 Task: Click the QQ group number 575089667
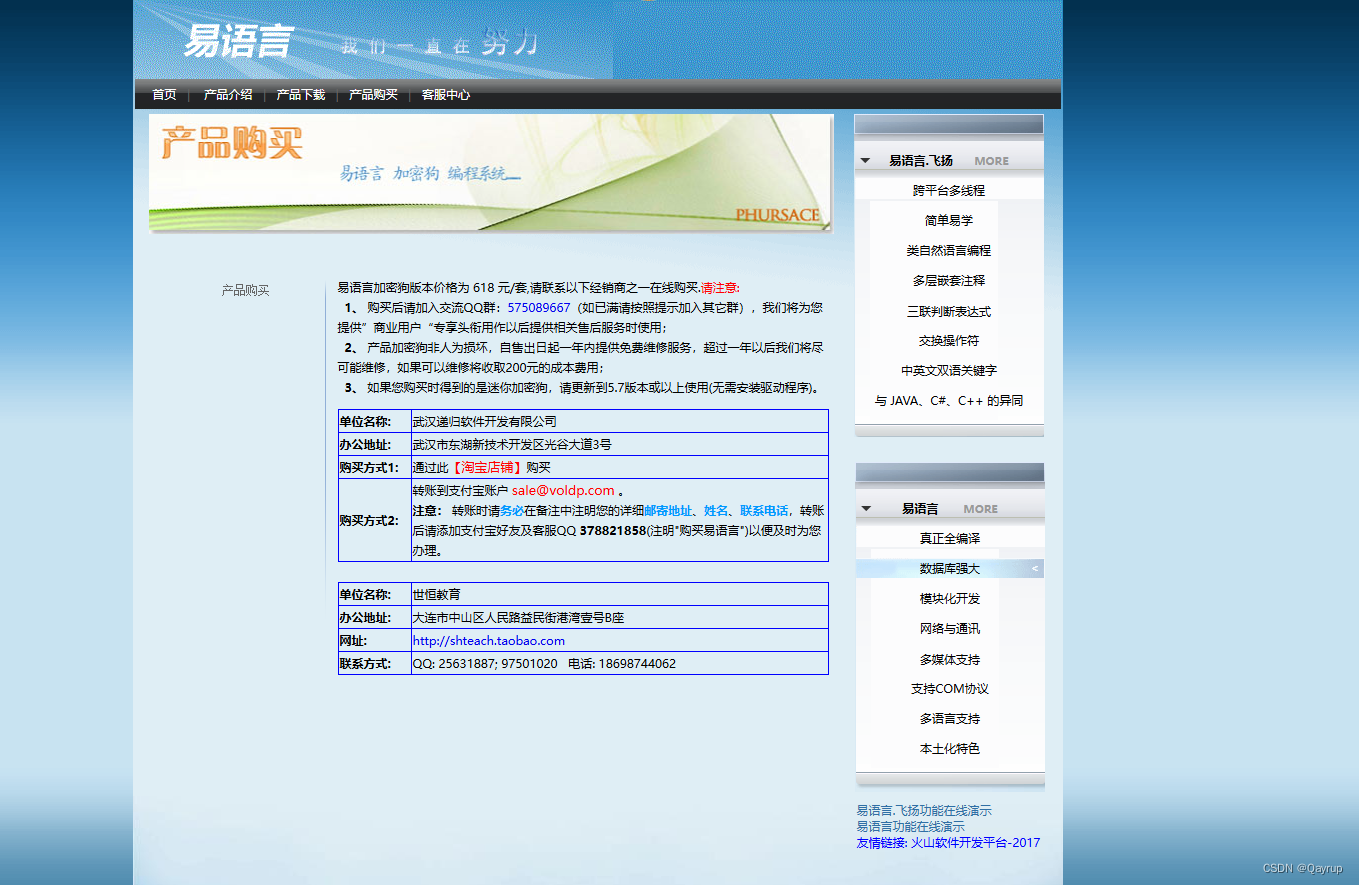tap(539, 307)
